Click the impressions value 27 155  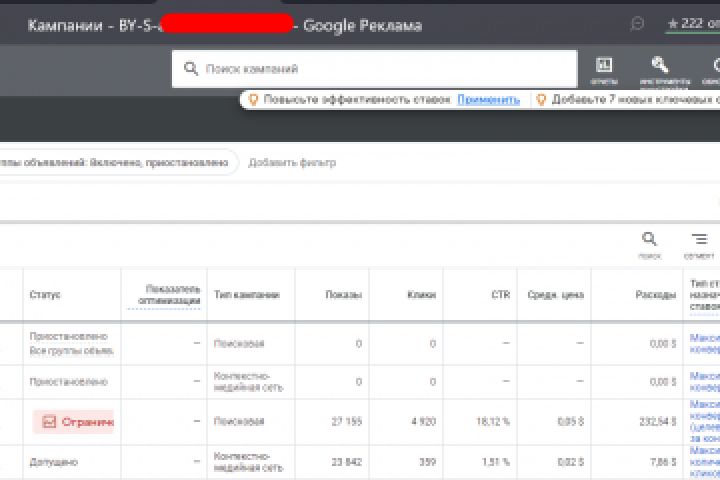click(x=347, y=421)
